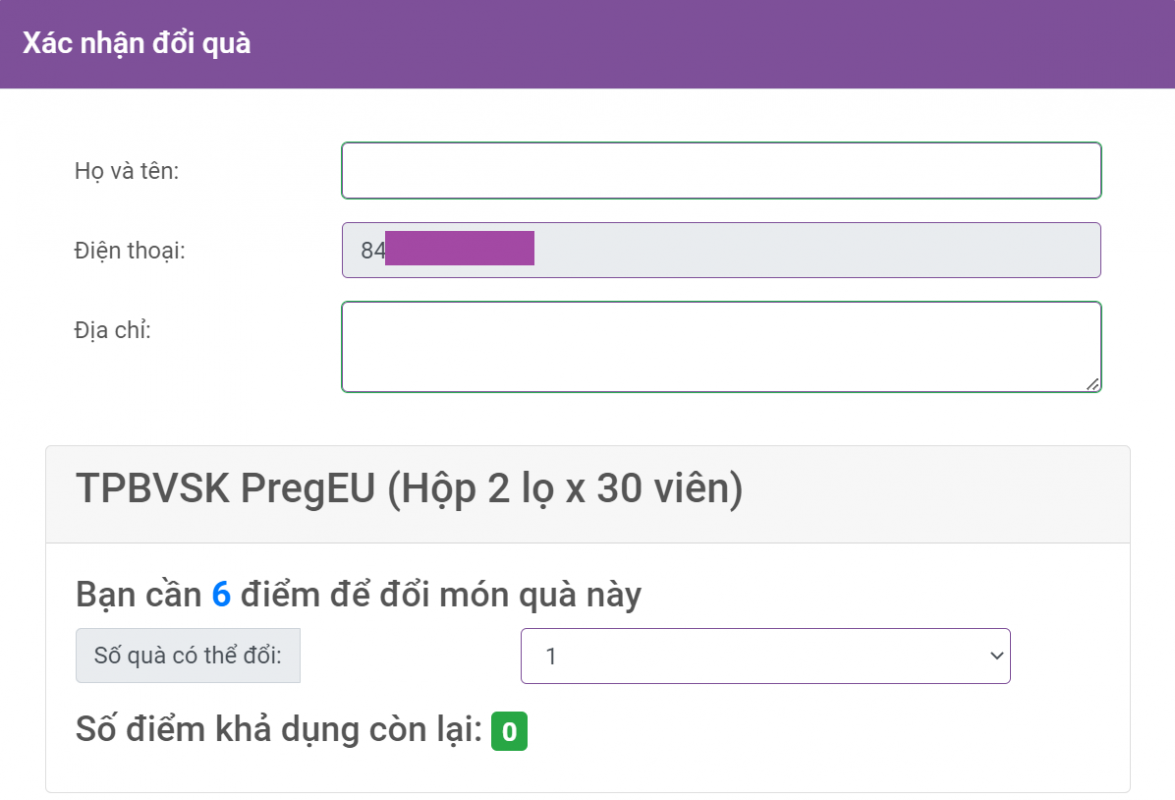Open the gift quantity dropdown showing 1
Viewport: 1175px width, 800px height.
pyautogui.click(x=765, y=656)
